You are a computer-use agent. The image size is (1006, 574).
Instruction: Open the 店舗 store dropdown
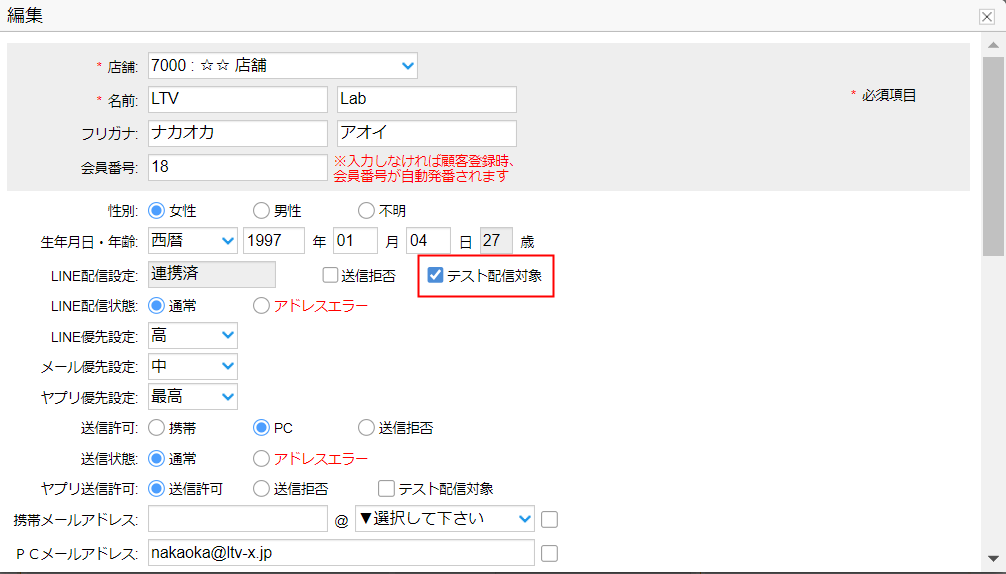pos(282,66)
